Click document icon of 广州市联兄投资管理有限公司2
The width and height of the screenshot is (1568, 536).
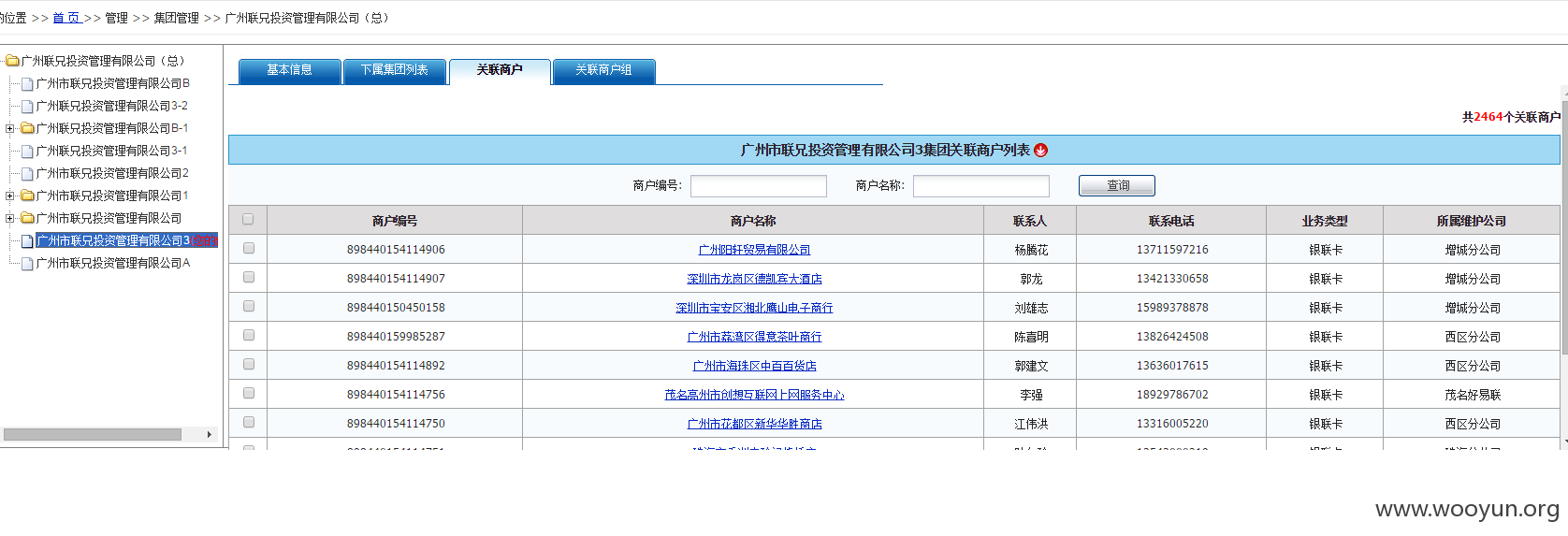[x=27, y=174]
